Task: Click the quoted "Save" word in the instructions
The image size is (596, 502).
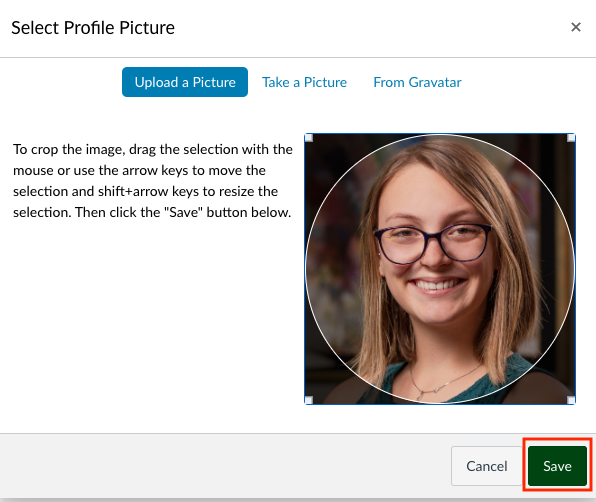Action: tap(183, 212)
